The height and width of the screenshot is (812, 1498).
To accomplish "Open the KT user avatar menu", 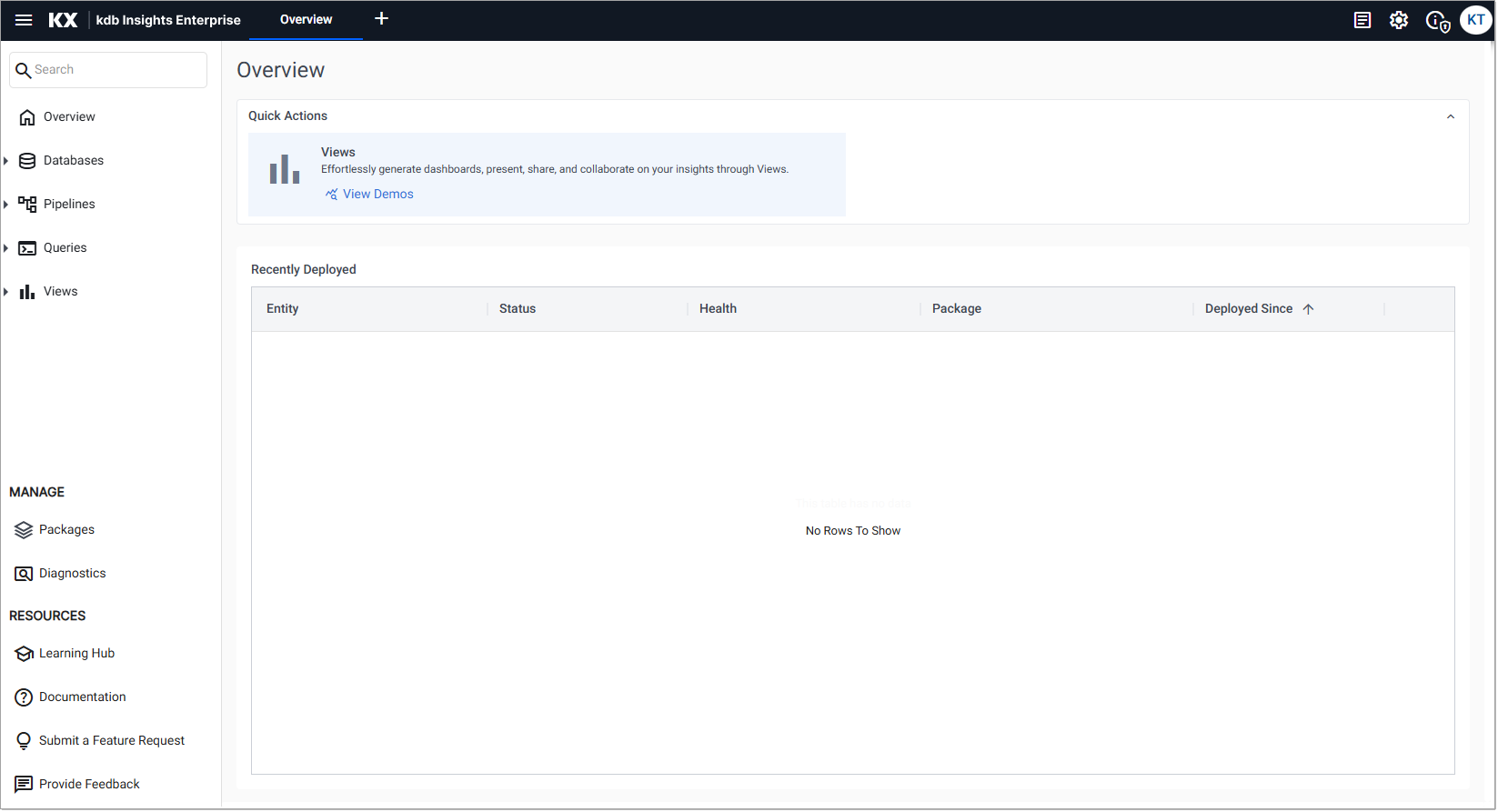I will [x=1475, y=20].
